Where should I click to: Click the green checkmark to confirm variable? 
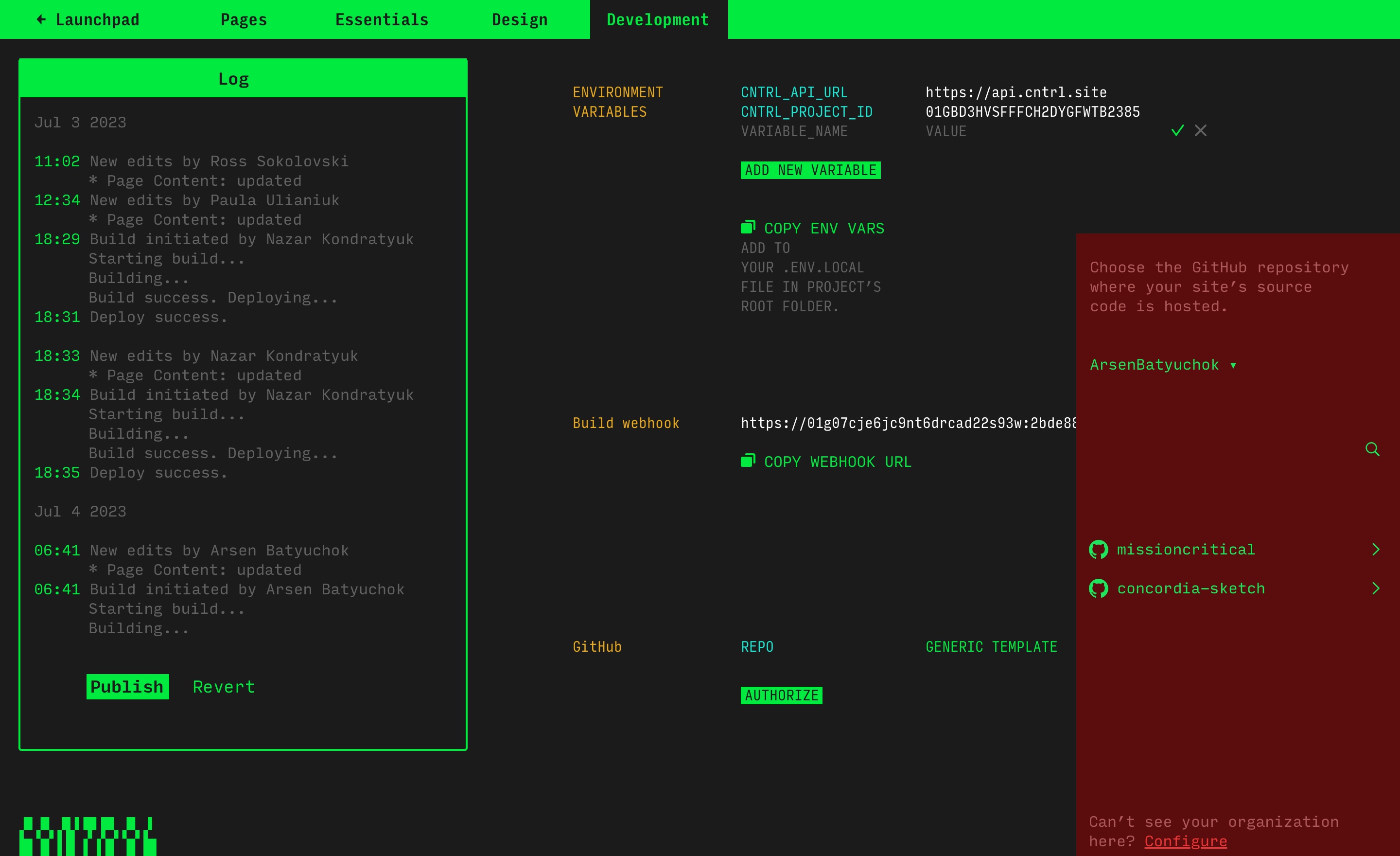[x=1177, y=131]
